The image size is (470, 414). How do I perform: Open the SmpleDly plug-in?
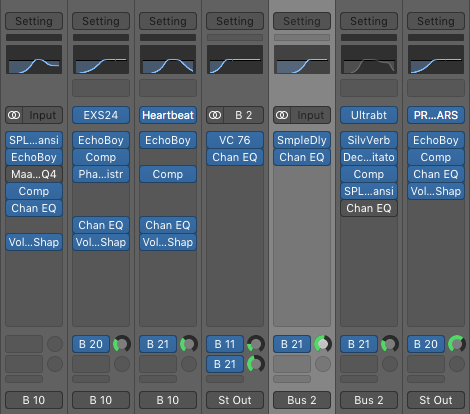point(302,140)
